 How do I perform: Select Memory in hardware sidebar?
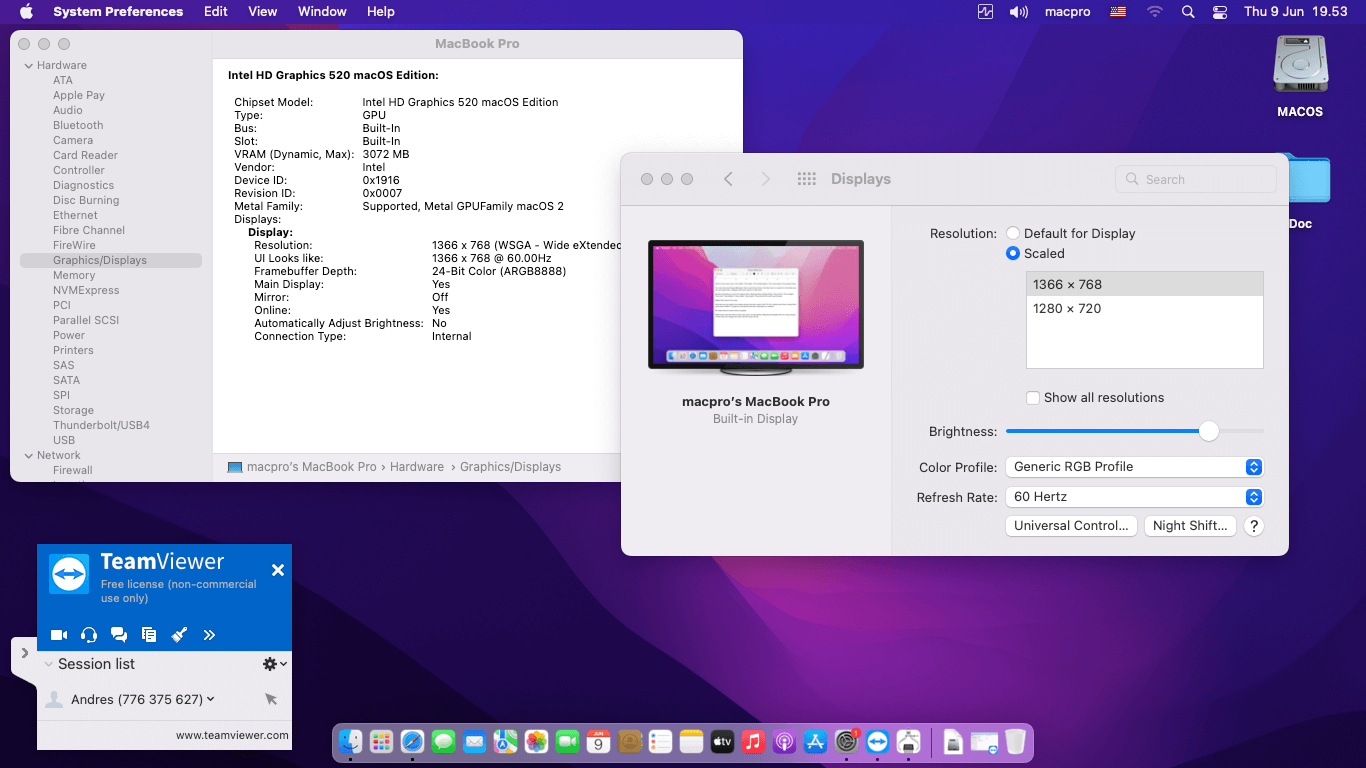(x=74, y=276)
